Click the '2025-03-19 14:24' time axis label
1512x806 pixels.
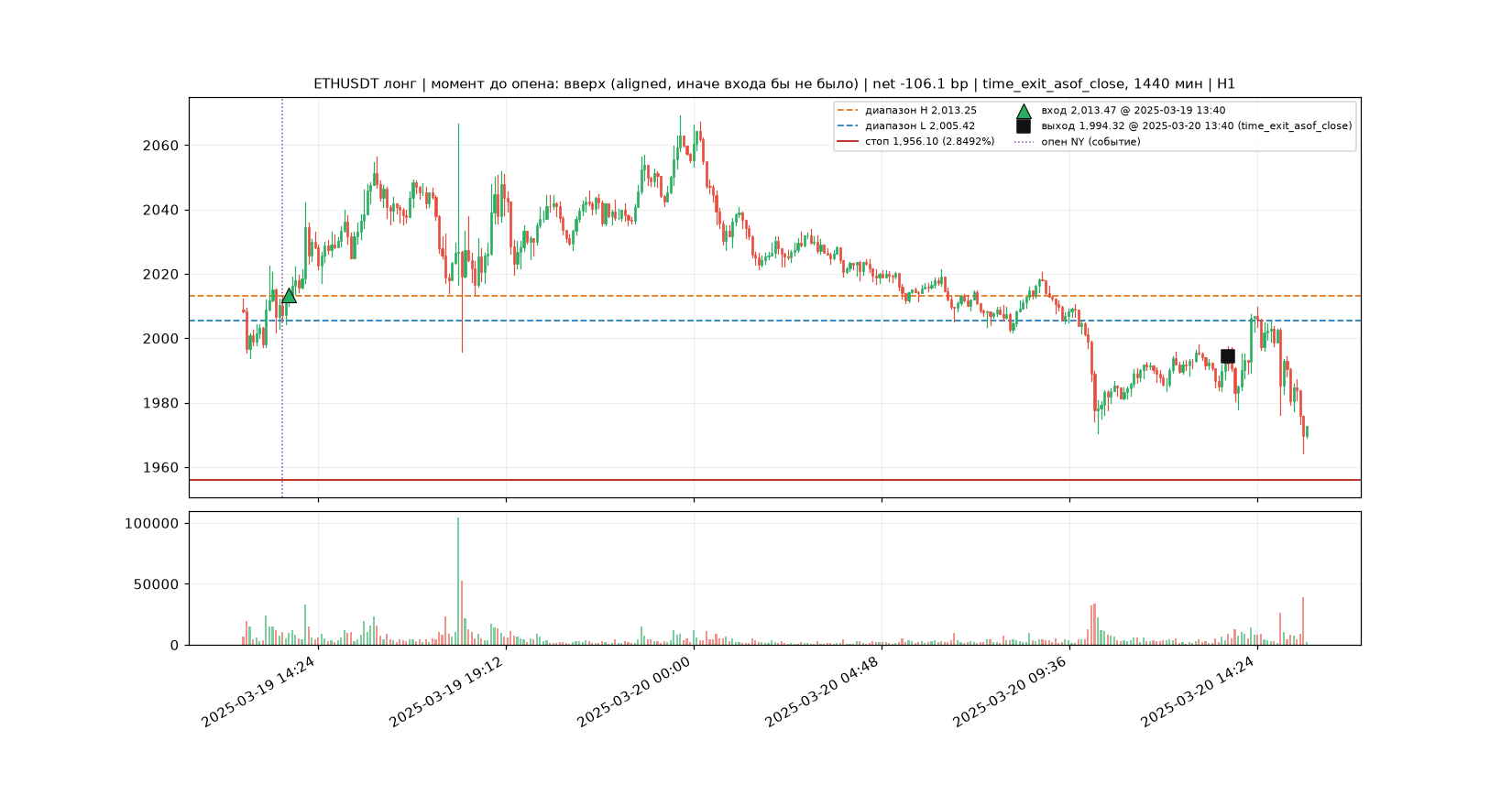click(x=259, y=692)
